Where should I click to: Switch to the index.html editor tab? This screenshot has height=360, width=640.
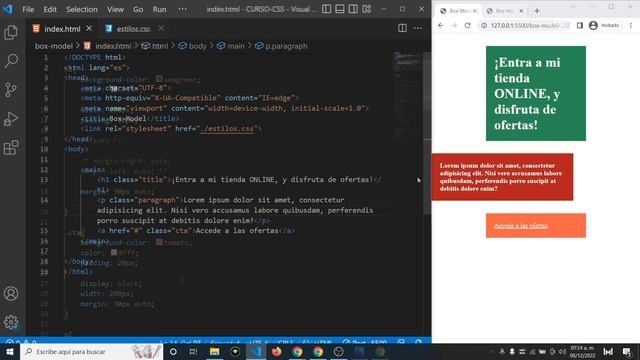pyautogui.click(x=62, y=29)
